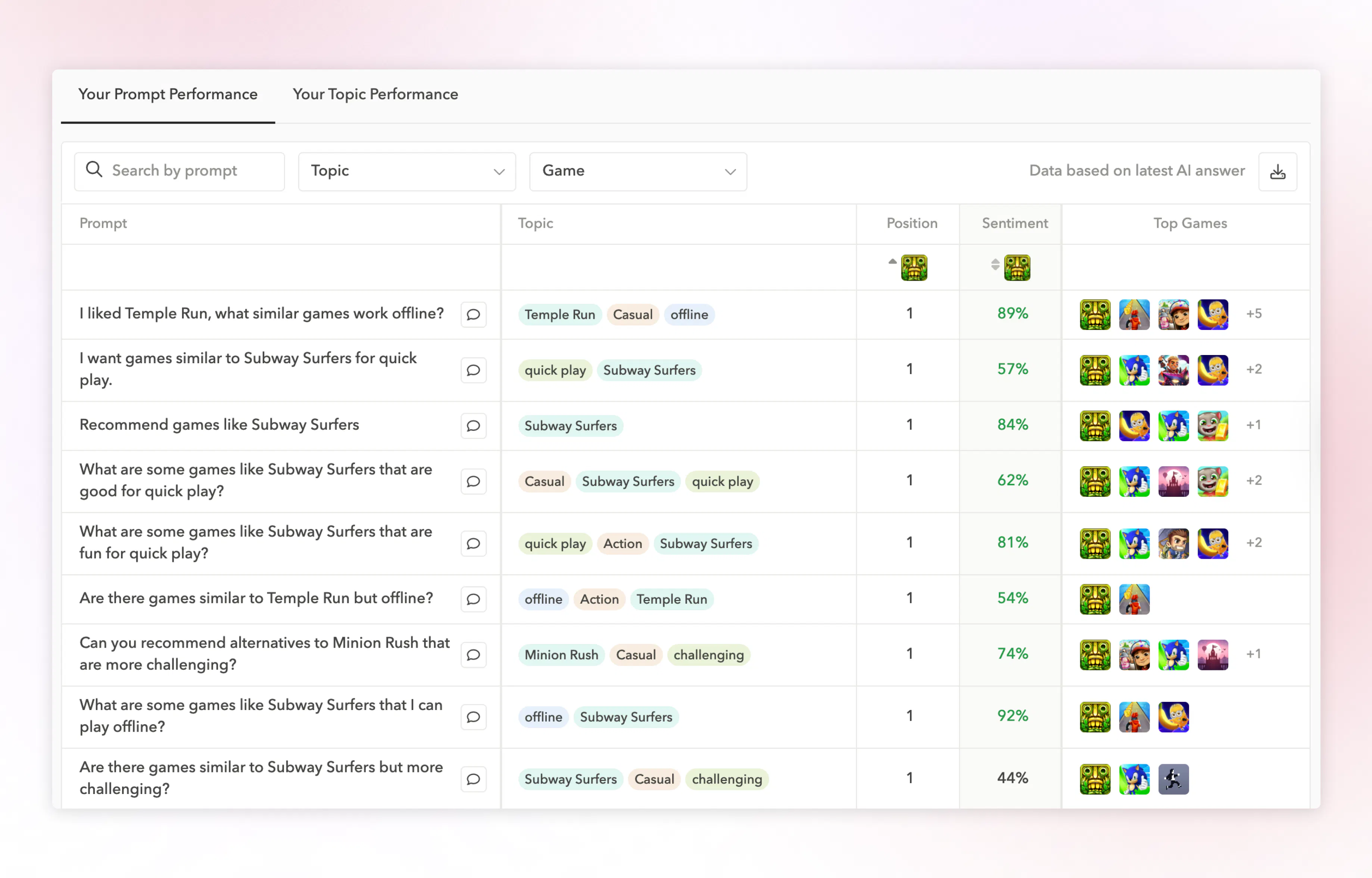Open chat icon for Temple Run offline prompt
Viewport: 1372px width, 878px height.
click(473, 314)
